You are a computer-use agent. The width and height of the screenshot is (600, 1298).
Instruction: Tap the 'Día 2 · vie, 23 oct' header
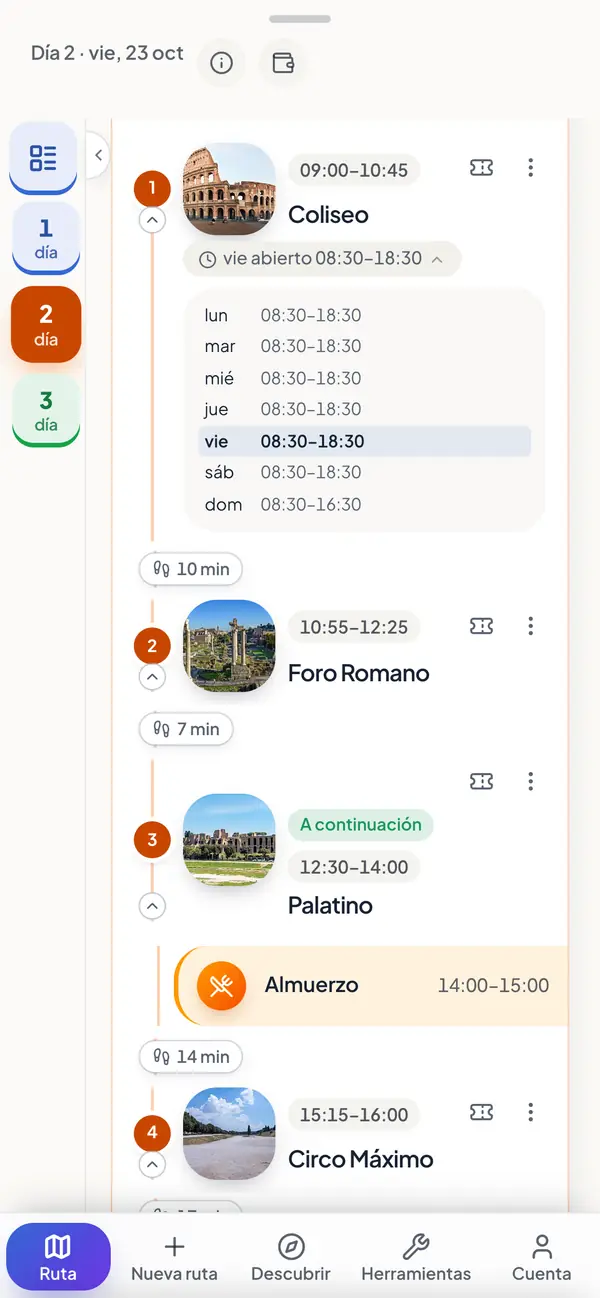[x=107, y=53]
